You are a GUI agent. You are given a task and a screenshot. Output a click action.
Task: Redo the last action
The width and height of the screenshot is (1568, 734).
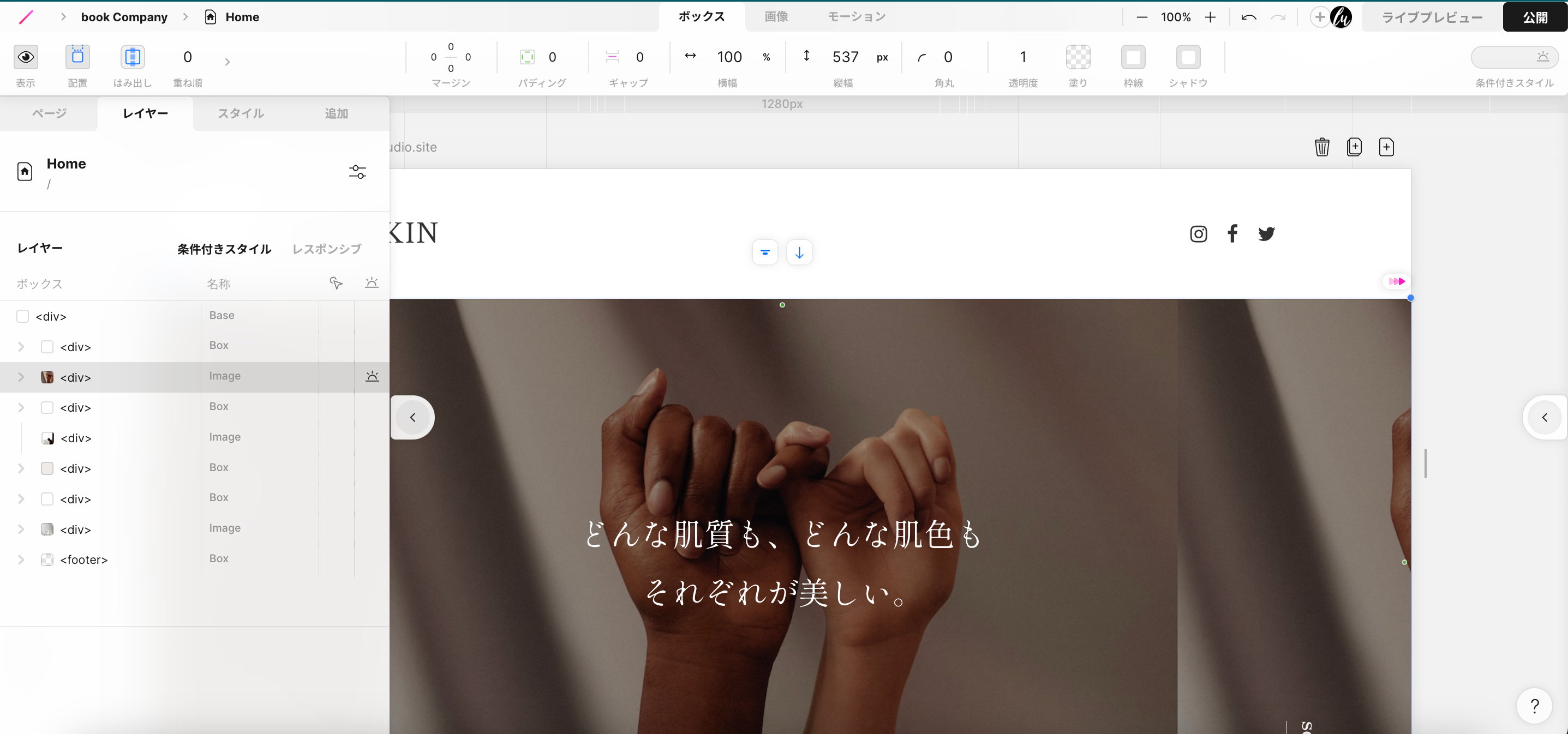click(1278, 17)
